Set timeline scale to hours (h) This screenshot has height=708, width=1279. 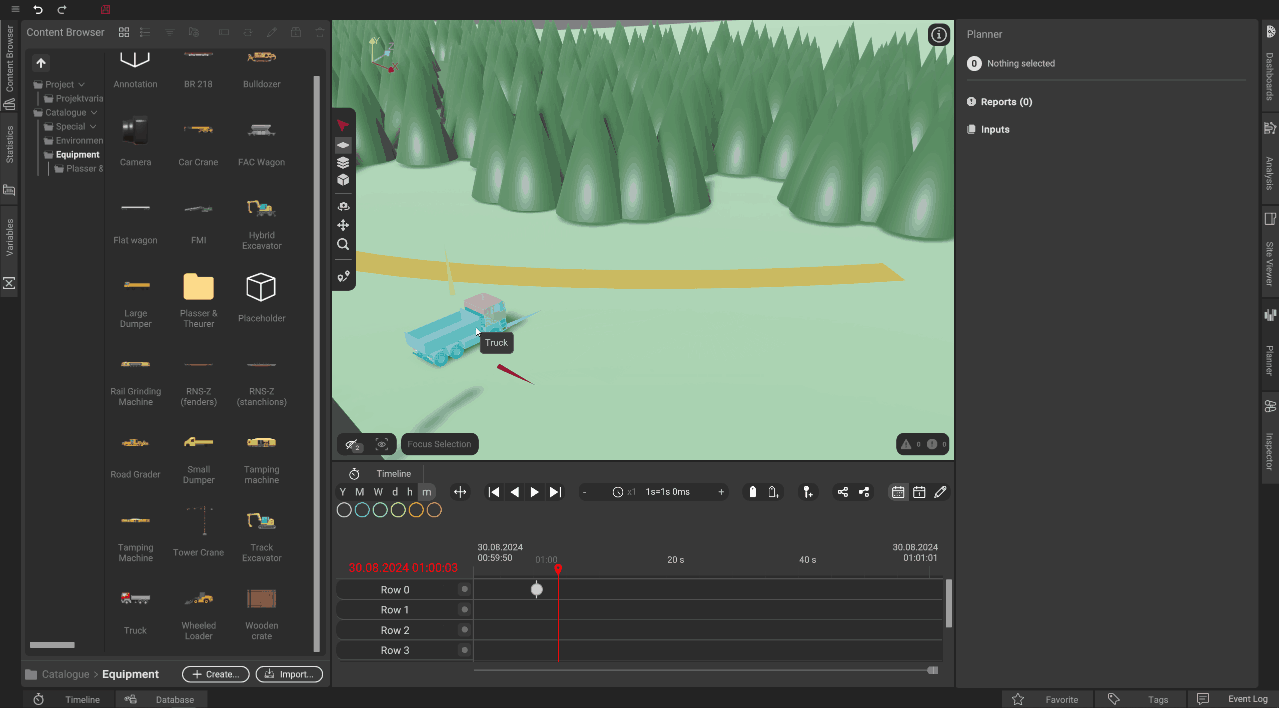click(410, 492)
